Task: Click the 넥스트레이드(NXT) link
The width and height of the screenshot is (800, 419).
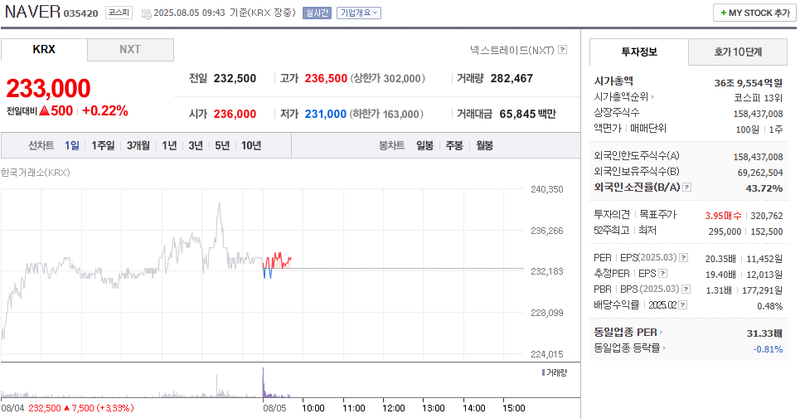Action: (512, 50)
